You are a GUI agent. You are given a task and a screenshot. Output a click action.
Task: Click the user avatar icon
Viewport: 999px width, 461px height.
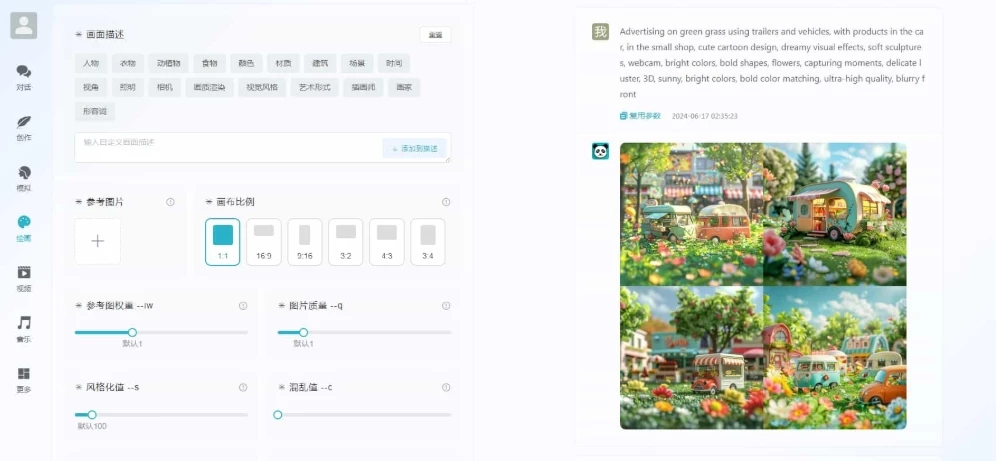[24, 26]
